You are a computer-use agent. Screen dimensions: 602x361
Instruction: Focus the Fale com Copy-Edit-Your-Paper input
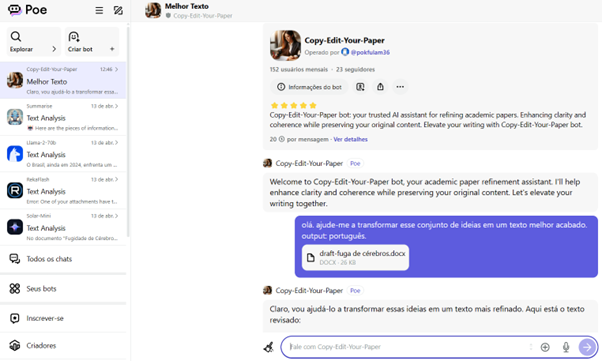tap(408, 347)
